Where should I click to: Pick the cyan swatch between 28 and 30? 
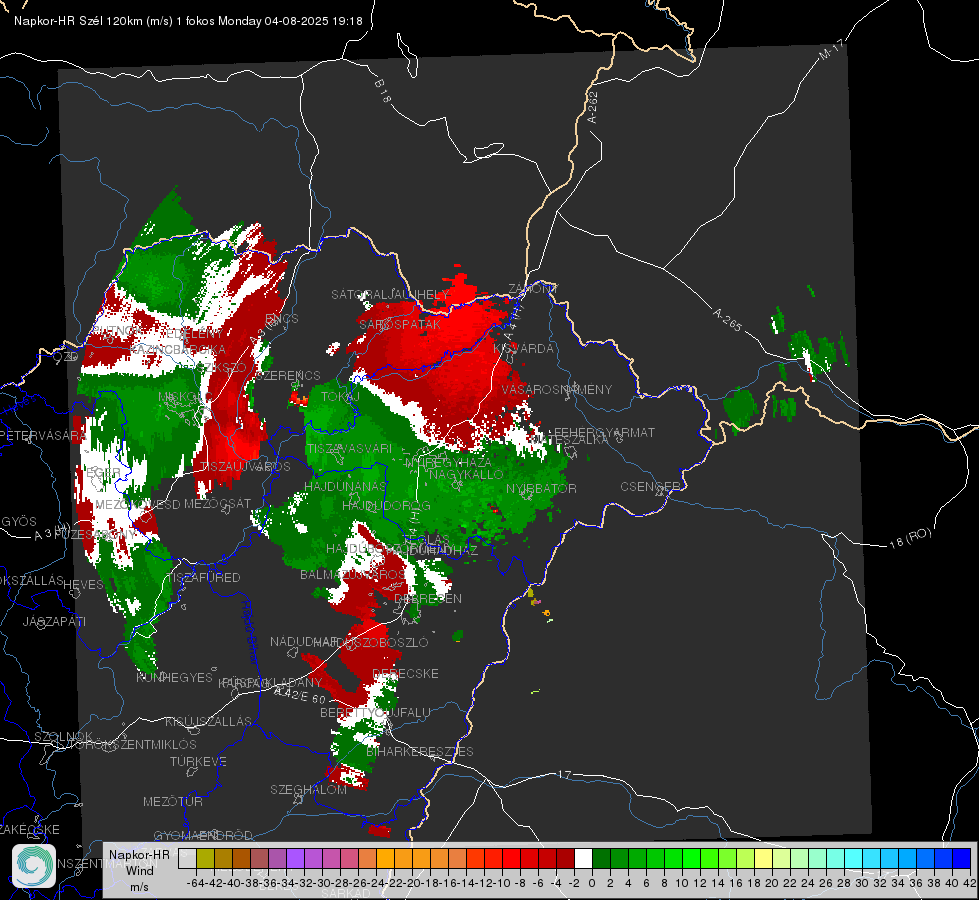[853, 859]
